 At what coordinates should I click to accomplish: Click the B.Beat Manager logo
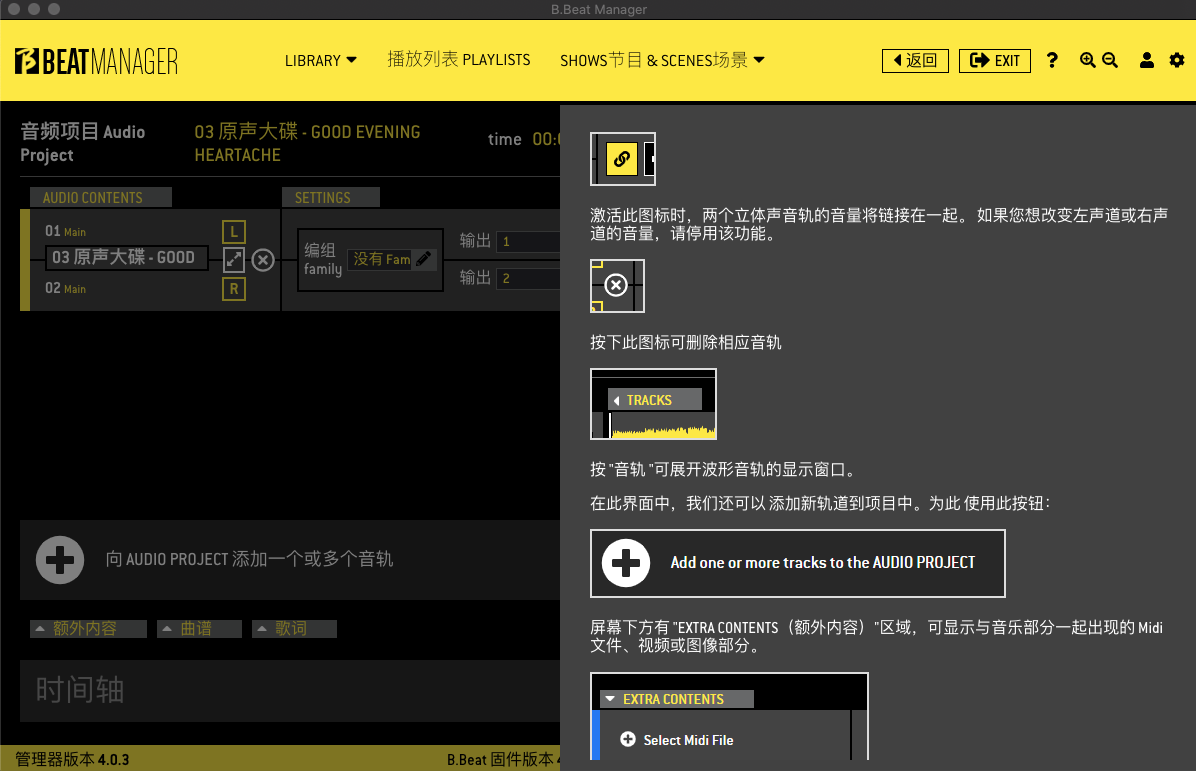pyautogui.click(x=96, y=61)
